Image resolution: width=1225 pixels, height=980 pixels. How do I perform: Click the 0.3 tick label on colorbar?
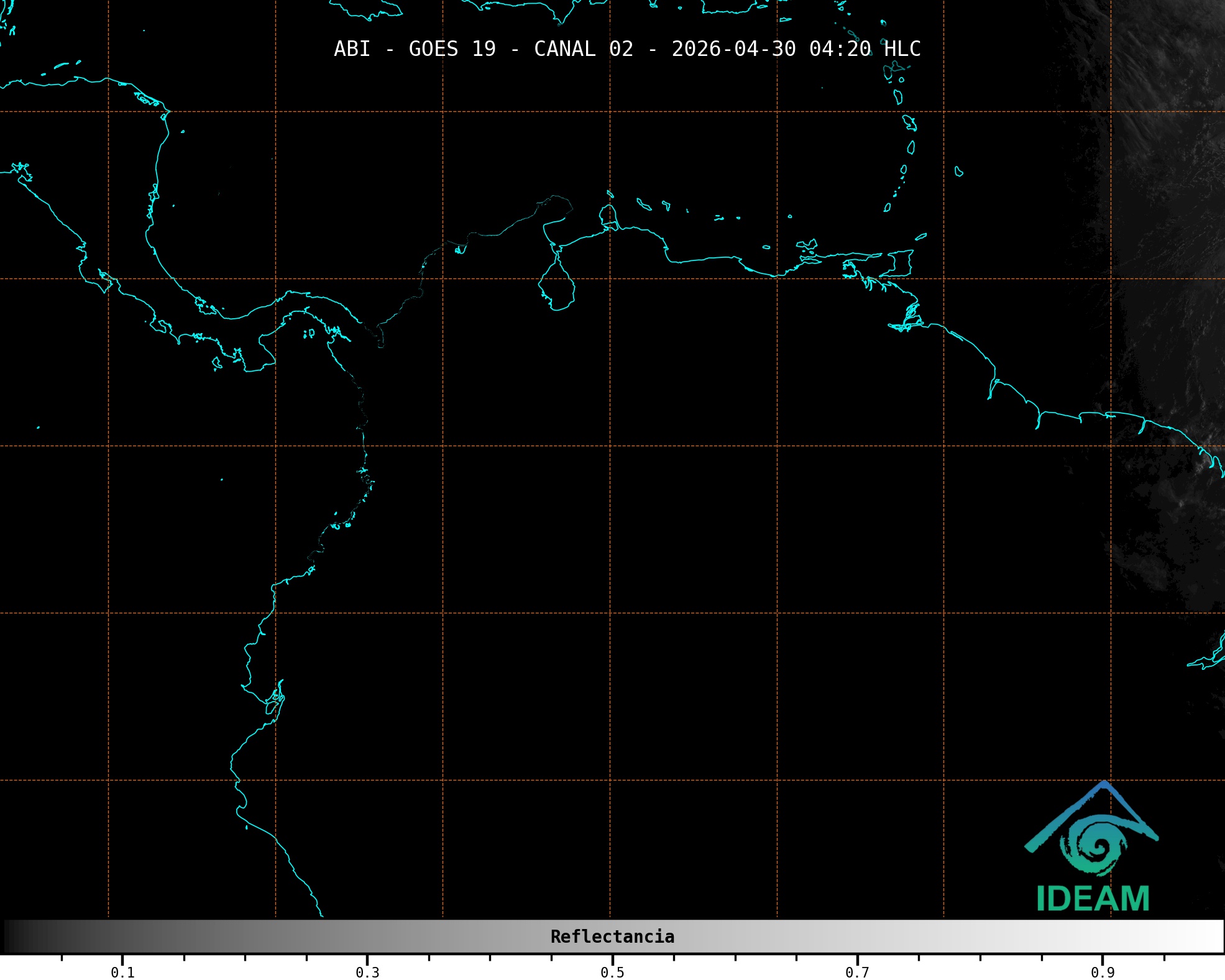[367, 973]
